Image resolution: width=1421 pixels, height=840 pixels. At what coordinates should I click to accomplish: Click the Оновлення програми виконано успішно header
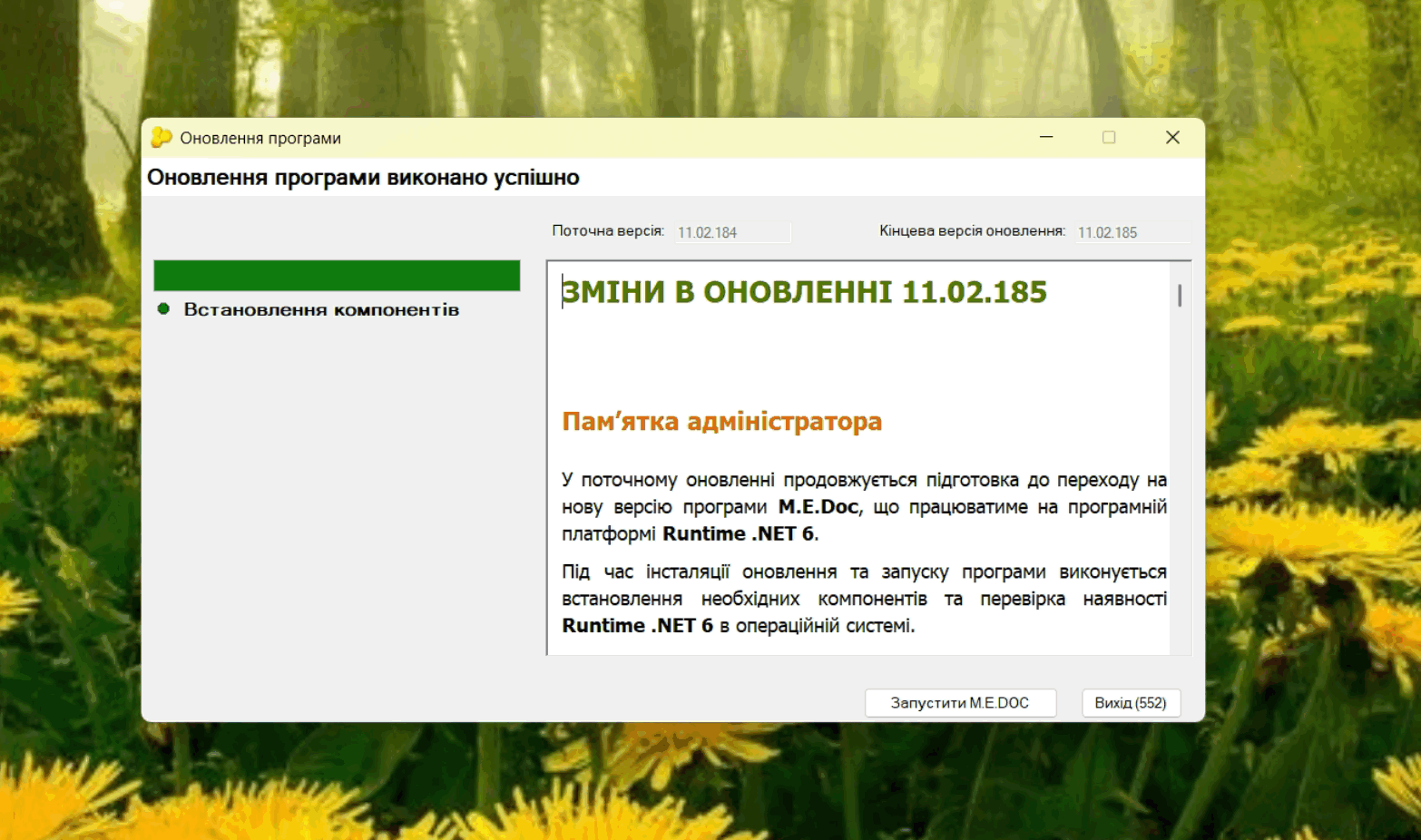[x=363, y=178]
